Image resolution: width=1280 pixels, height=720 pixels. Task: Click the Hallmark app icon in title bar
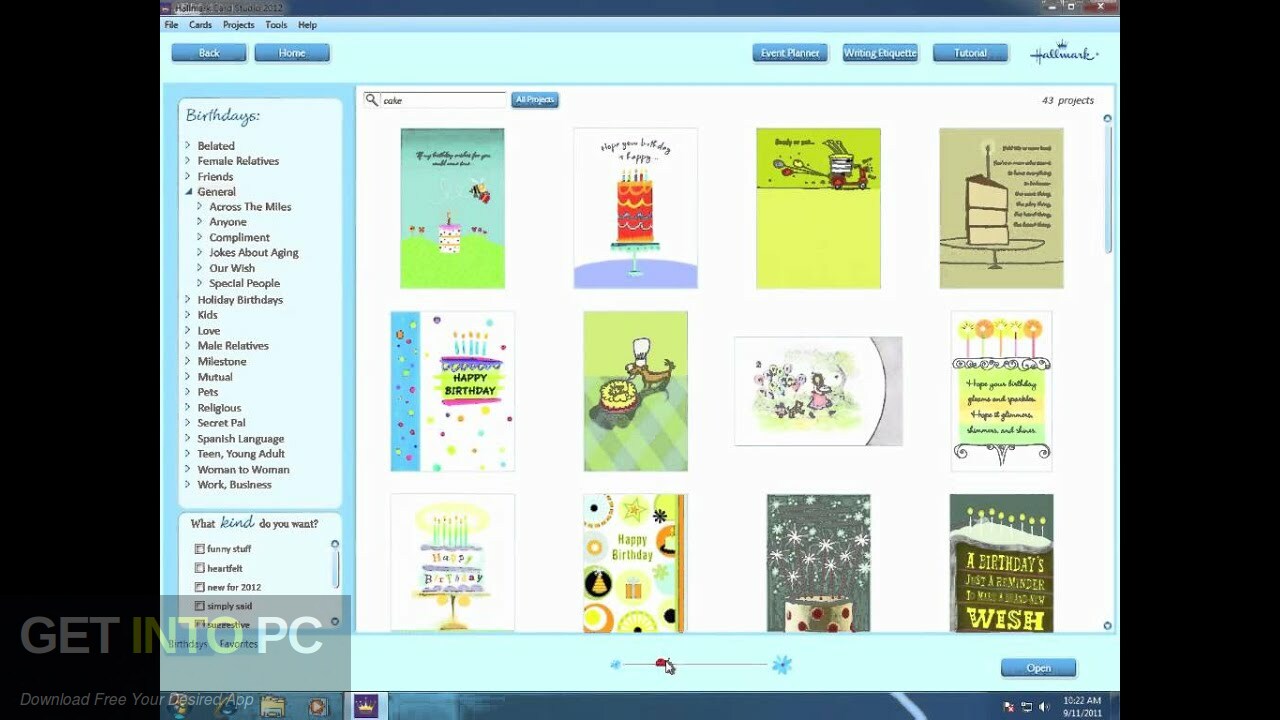(x=166, y=8)
